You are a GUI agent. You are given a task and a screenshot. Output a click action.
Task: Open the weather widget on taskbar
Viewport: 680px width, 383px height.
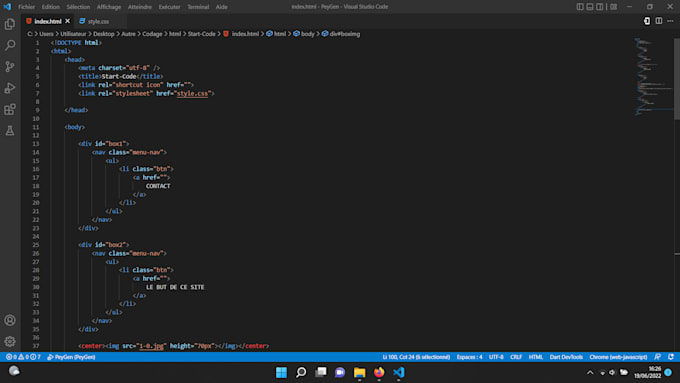[x=14, y=371]
